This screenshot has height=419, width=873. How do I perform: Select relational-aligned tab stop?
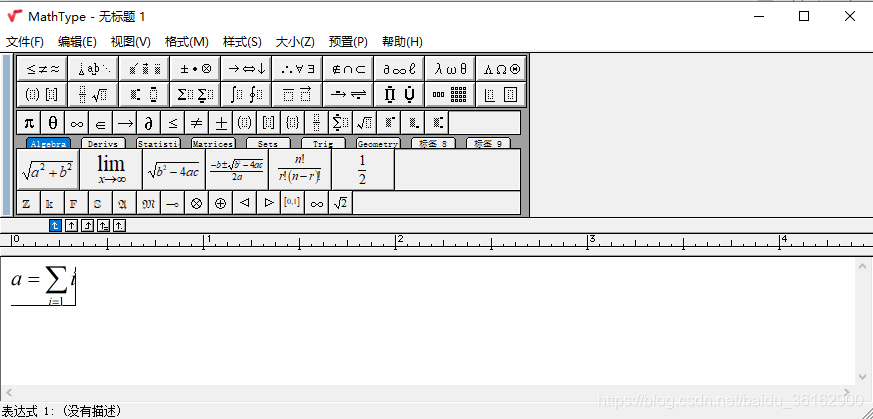tap(104, 225)
